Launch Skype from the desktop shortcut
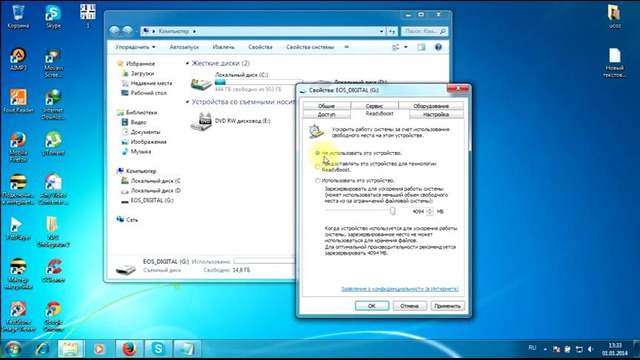Viewport: 640px width, 360px height. point(53,16)
